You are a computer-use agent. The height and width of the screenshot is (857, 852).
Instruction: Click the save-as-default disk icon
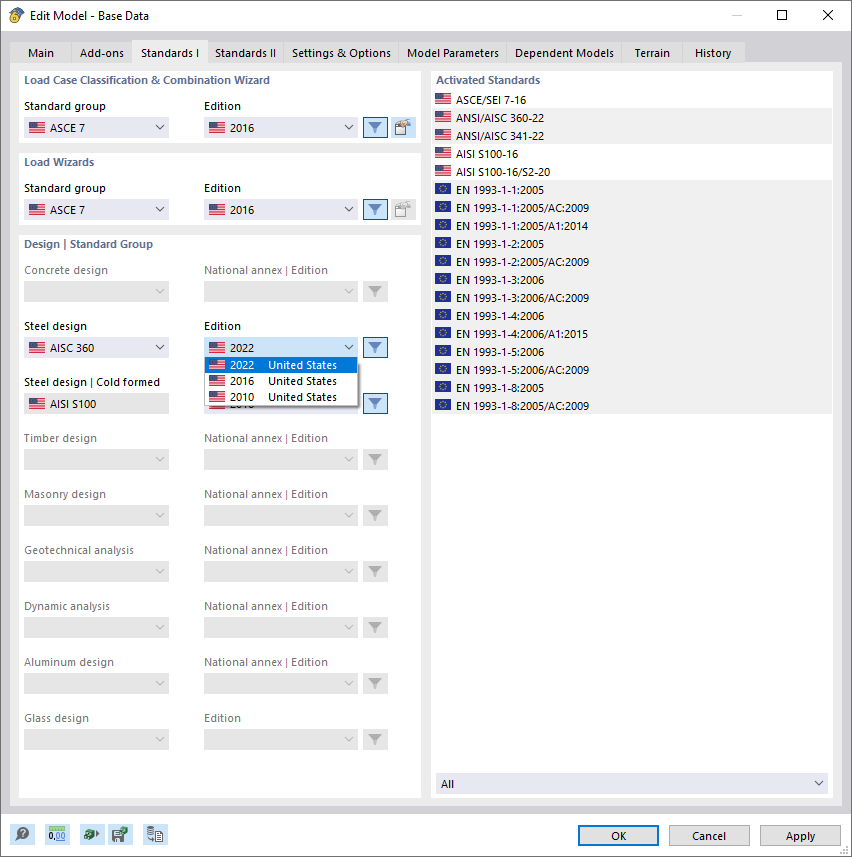tap(120, 835)
